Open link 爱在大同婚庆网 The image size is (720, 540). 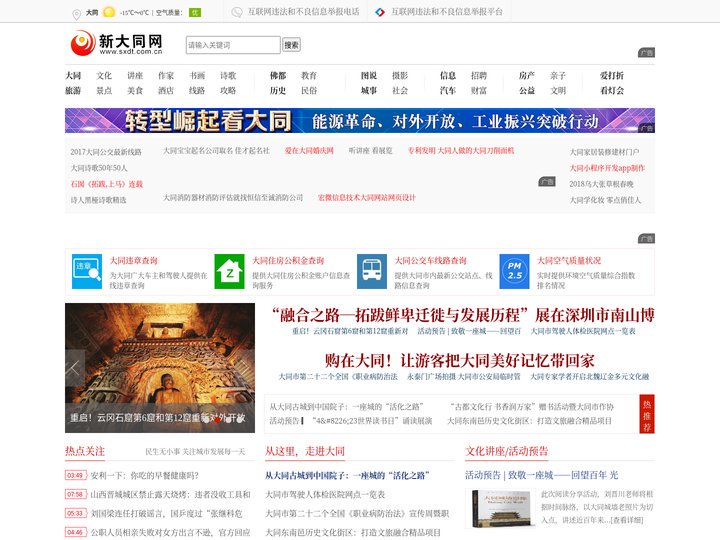pos(309,151)
